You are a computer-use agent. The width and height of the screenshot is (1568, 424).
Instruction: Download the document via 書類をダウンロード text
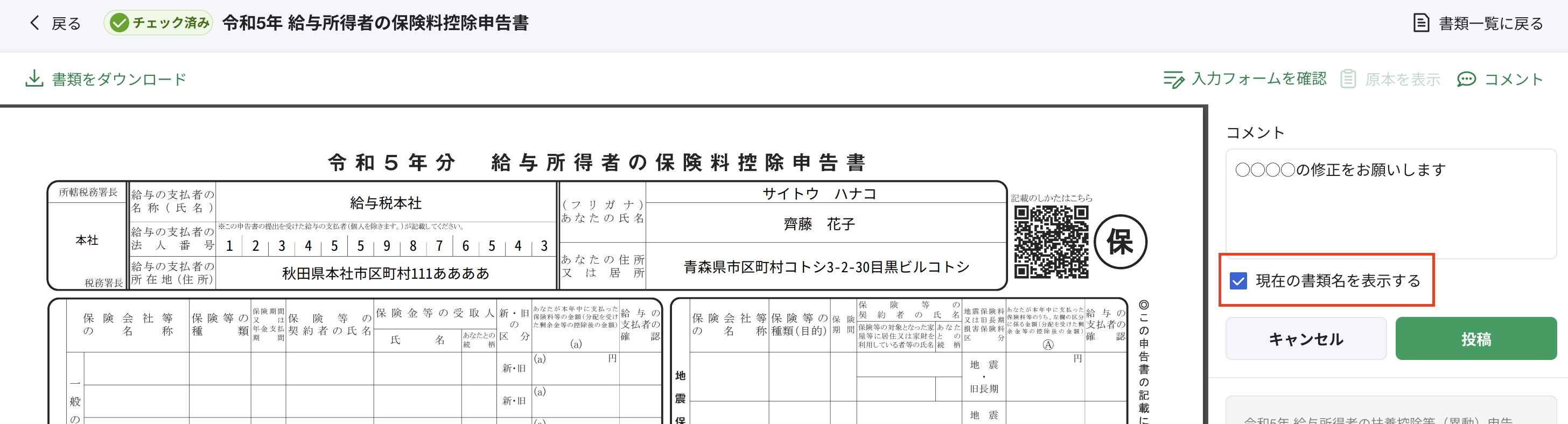point(120,79)
